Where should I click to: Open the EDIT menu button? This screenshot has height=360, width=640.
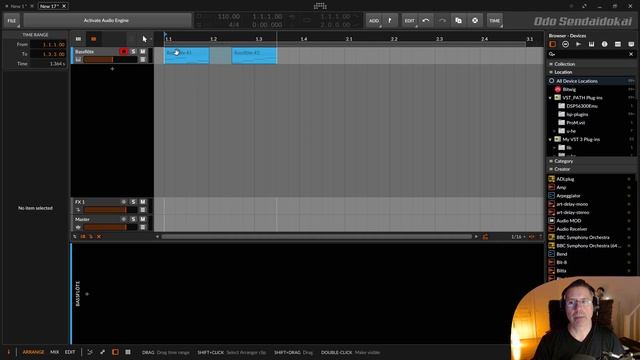tap(409, 20)
